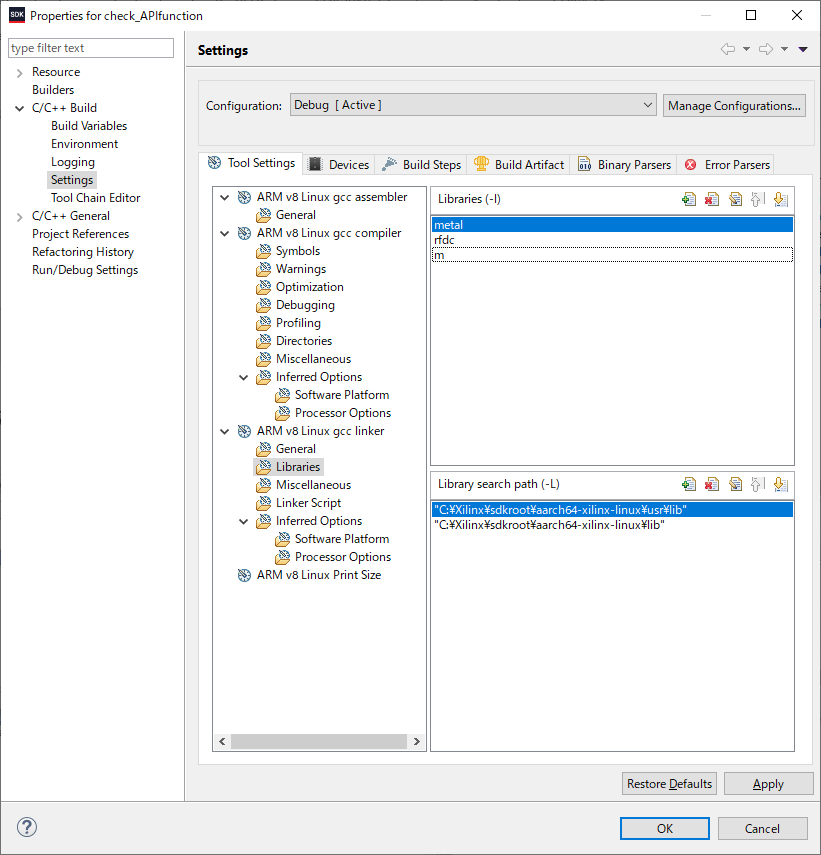Click the Apply button
Image resolution: width=821 pixels, height=855 pixels.
click(768, 784)
